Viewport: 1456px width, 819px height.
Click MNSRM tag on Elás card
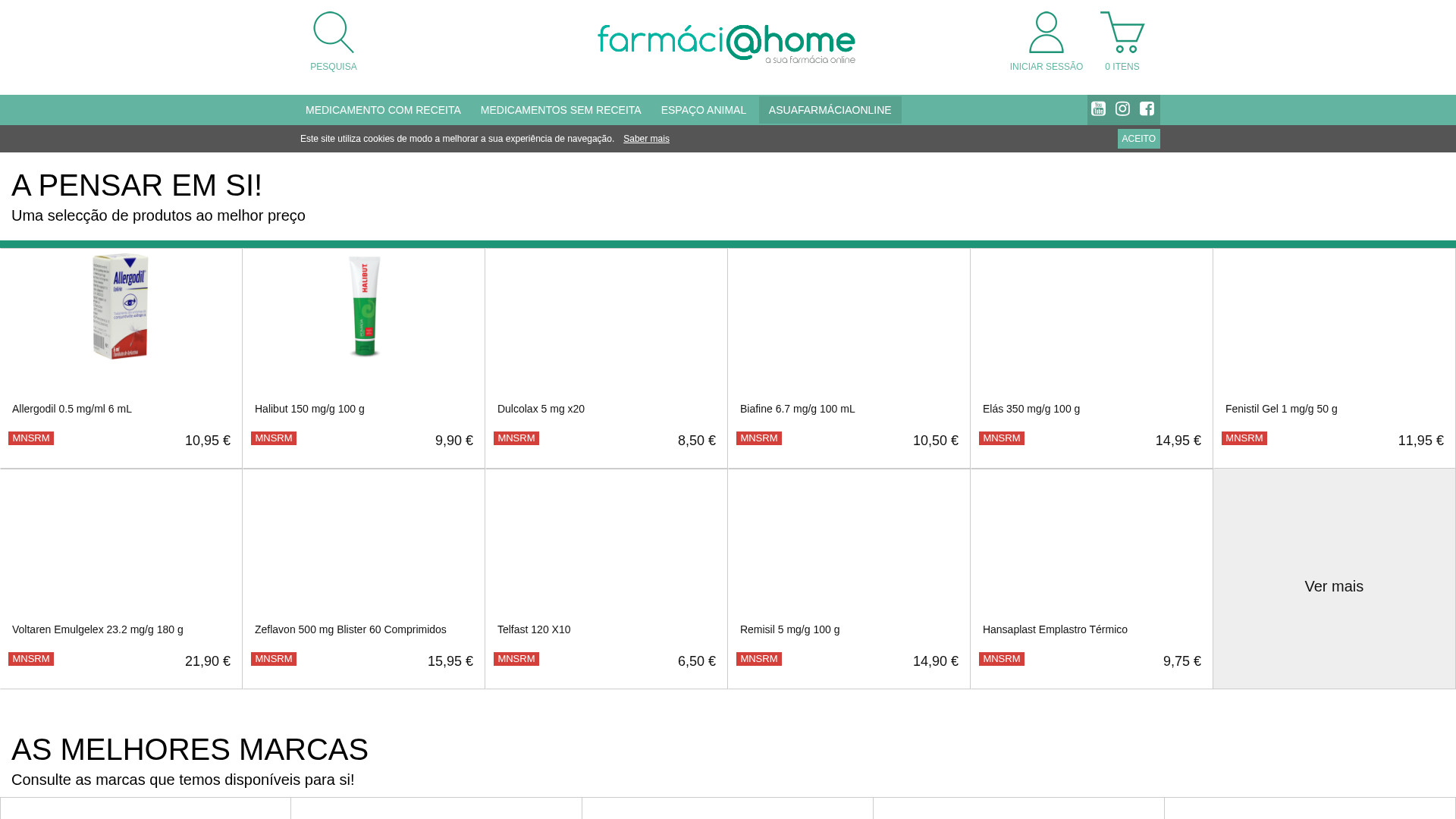pyautogui.click(x=1002, y=438)
